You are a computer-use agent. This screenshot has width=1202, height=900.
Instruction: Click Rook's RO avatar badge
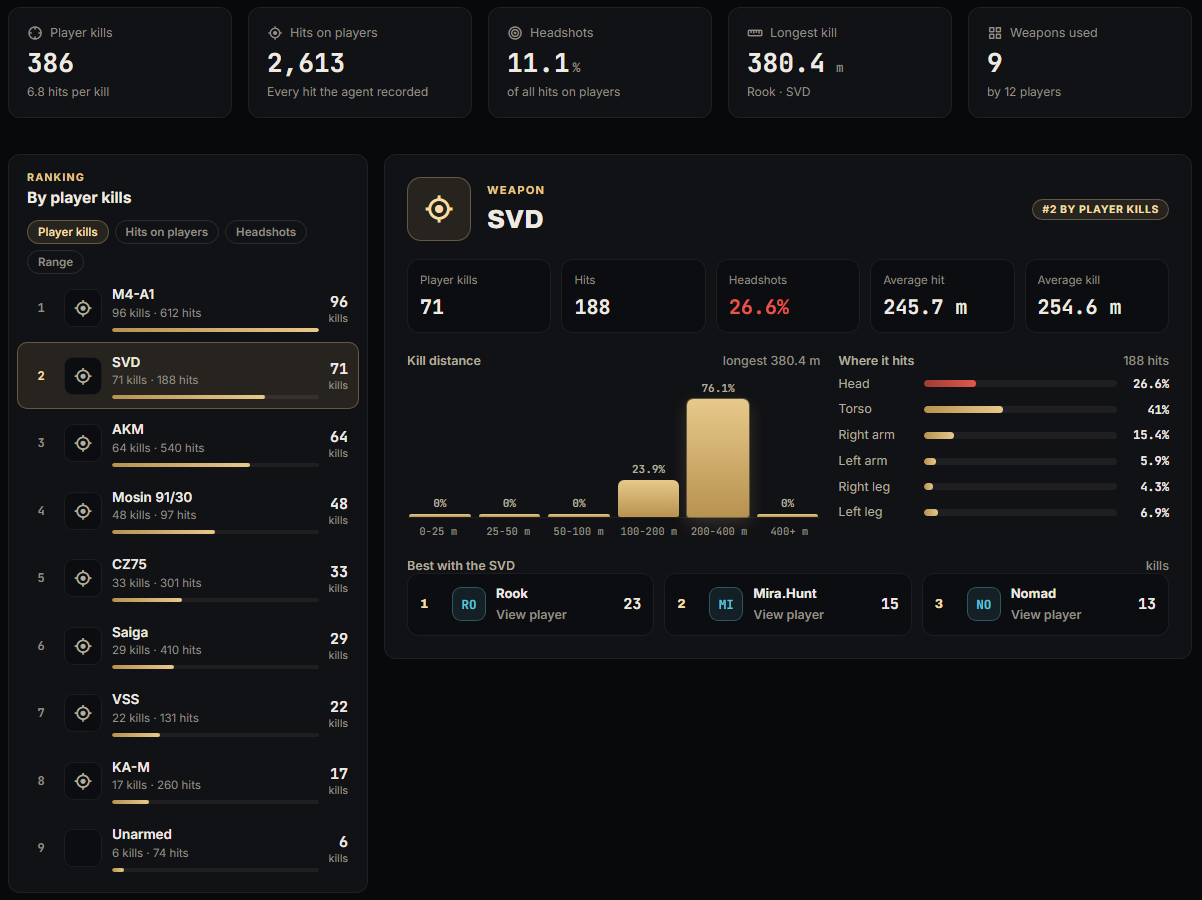point(469,604)
